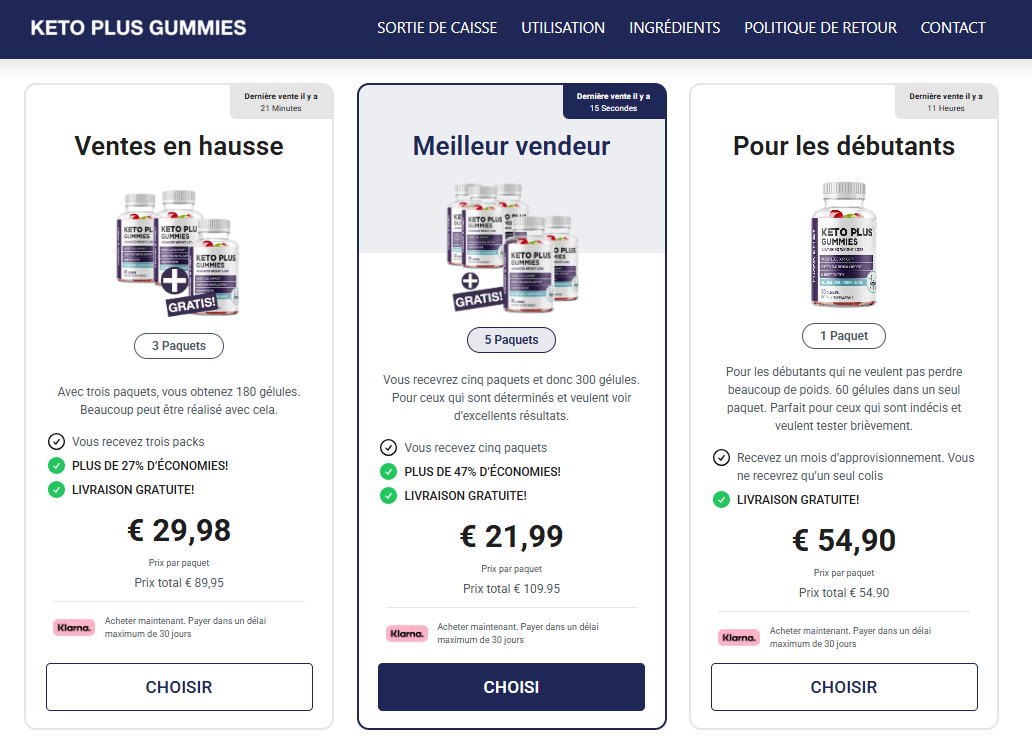Image resolution: width=1032 pixels, height=748 pixels.
Task: Click the Klarna logo in the best-seller card
Action: pos(407,633)
